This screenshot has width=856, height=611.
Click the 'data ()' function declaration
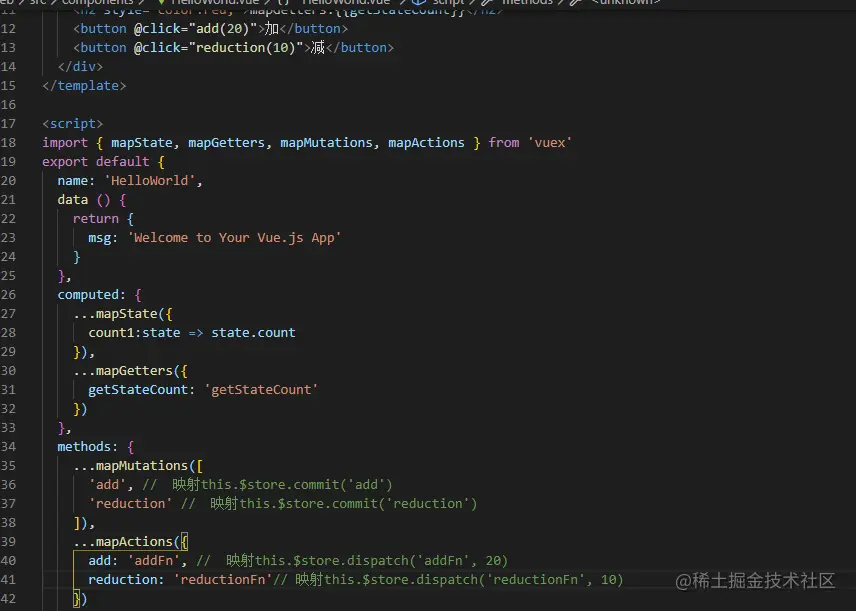click(x=84, y=200)
